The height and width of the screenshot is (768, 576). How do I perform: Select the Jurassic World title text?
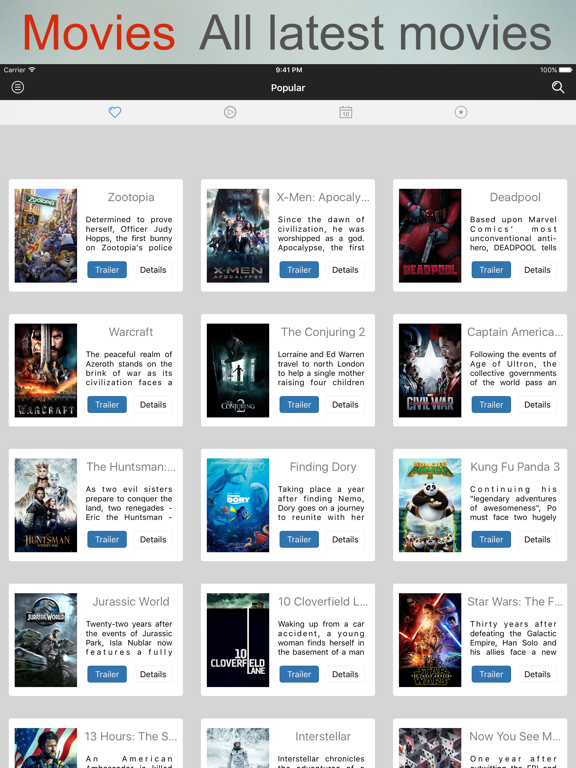point(131,601)
